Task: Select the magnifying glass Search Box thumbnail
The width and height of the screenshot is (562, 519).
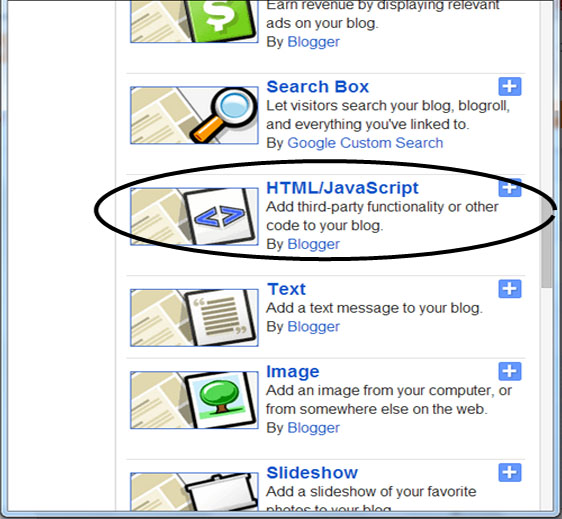Action: 194,115
